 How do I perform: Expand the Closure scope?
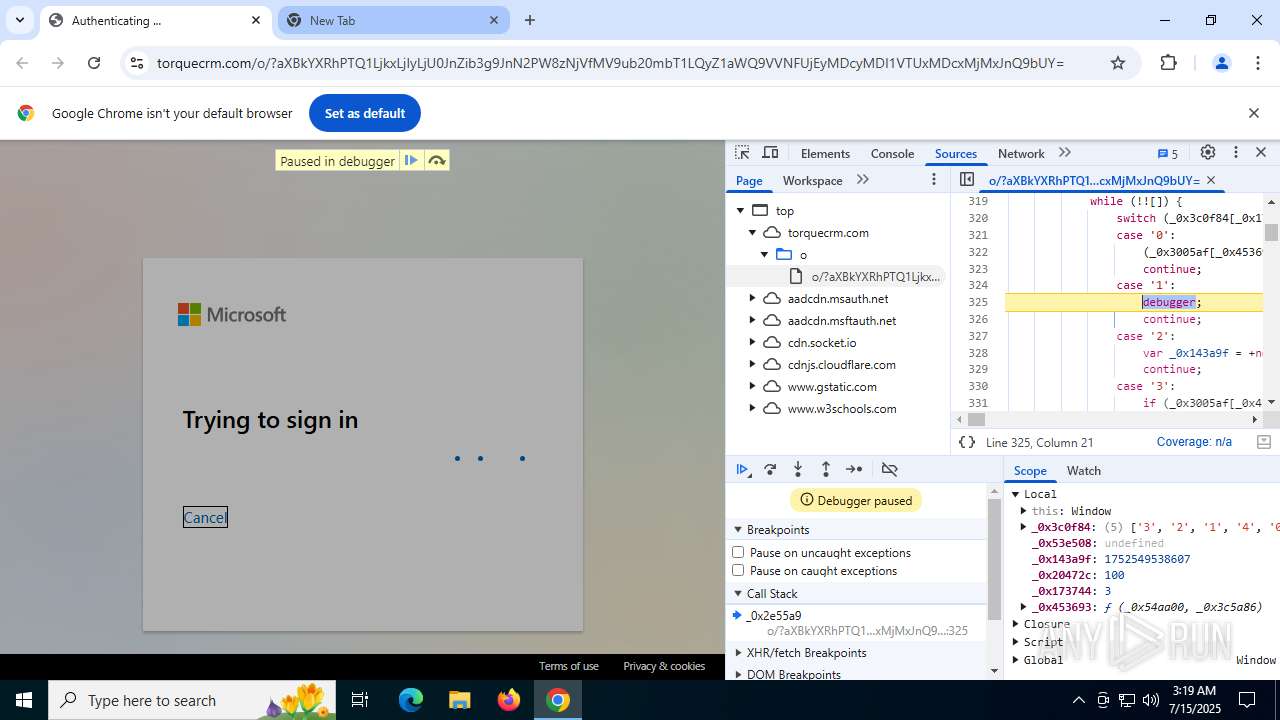(1016, 624)
